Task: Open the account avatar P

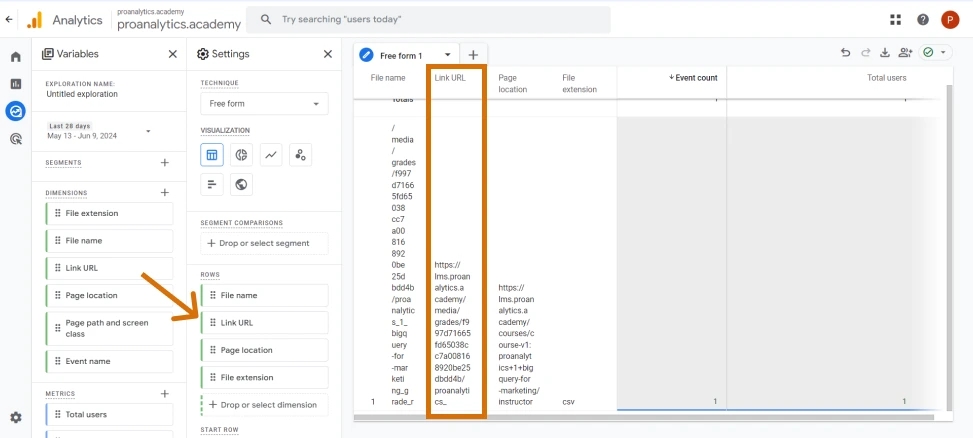Action: (x=950, y=20)
